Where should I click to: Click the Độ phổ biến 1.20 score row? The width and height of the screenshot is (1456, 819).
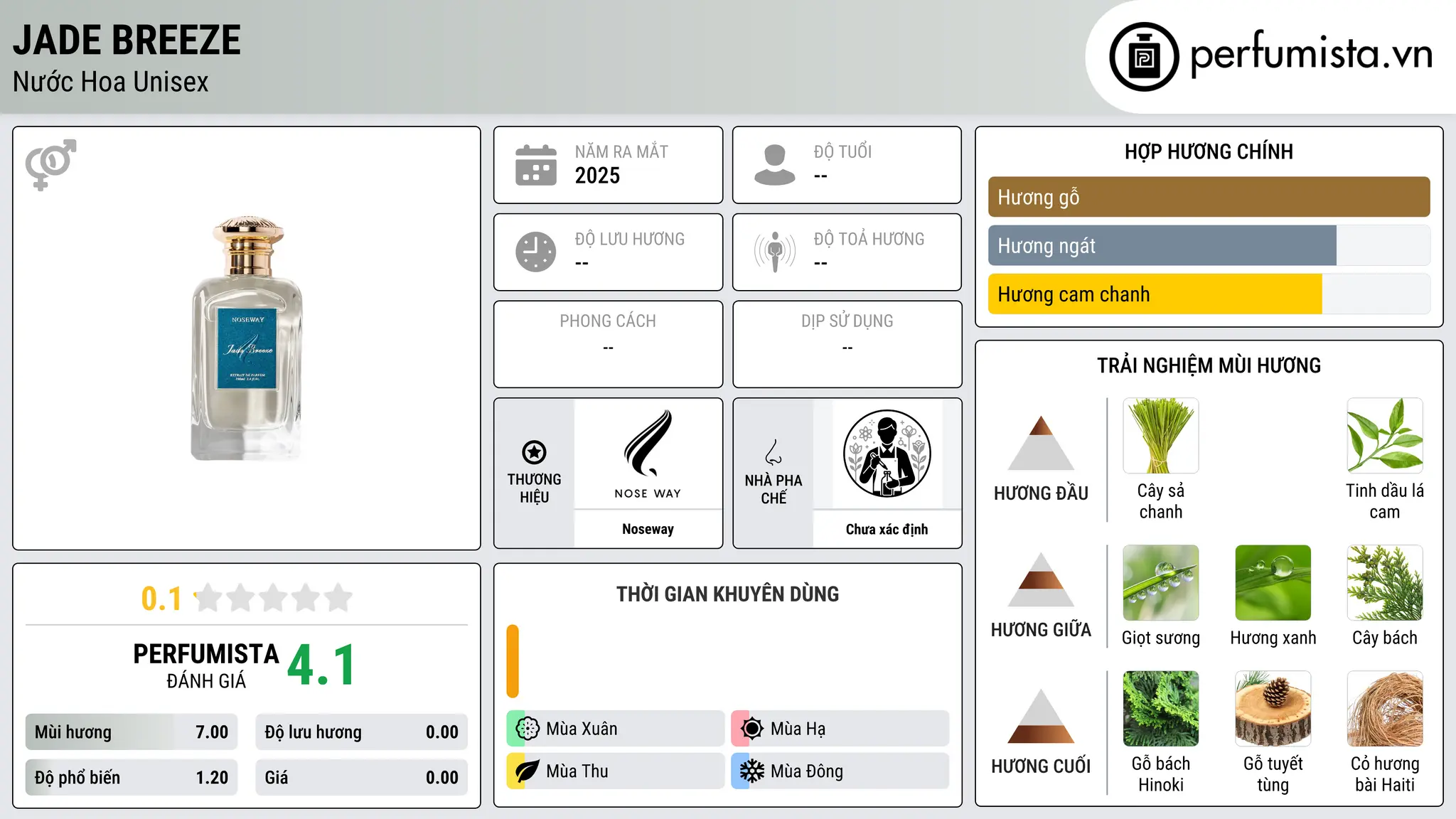click(132, 778)
